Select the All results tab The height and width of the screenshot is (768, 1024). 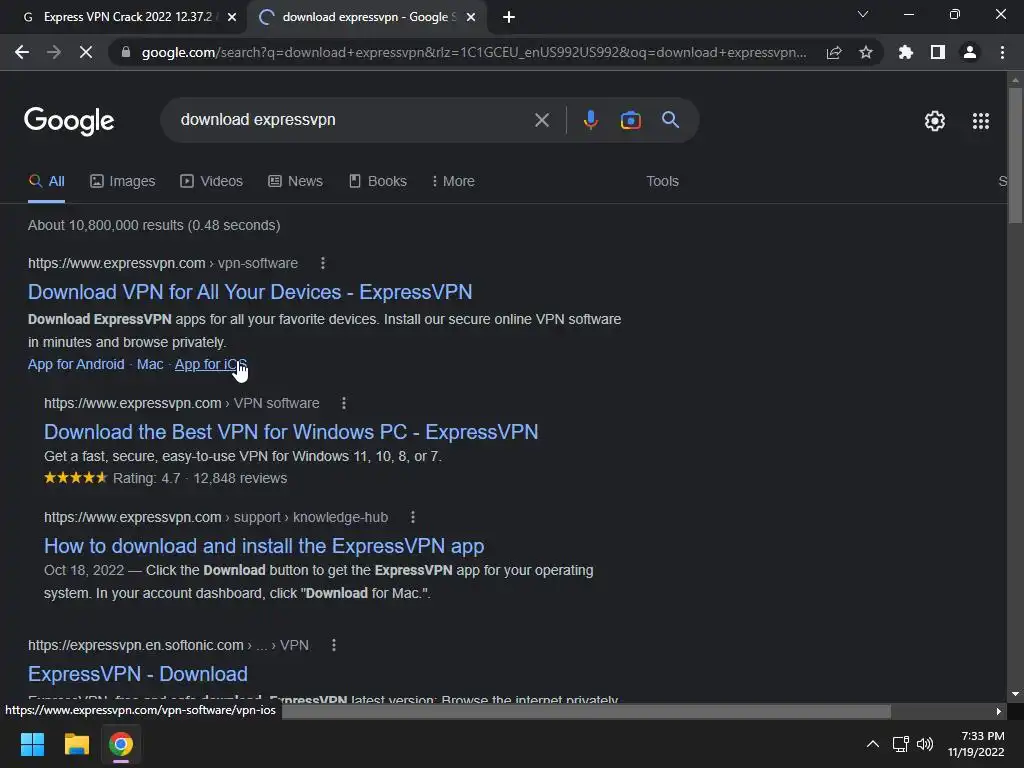[46, 182]
